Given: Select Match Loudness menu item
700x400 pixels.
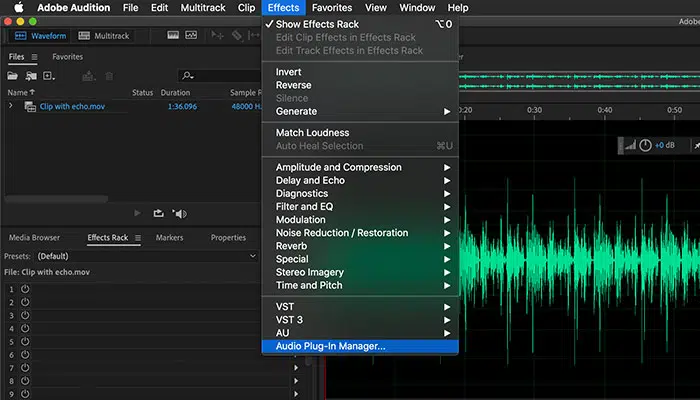Looking at the screenshot, I should coord(360,133).
